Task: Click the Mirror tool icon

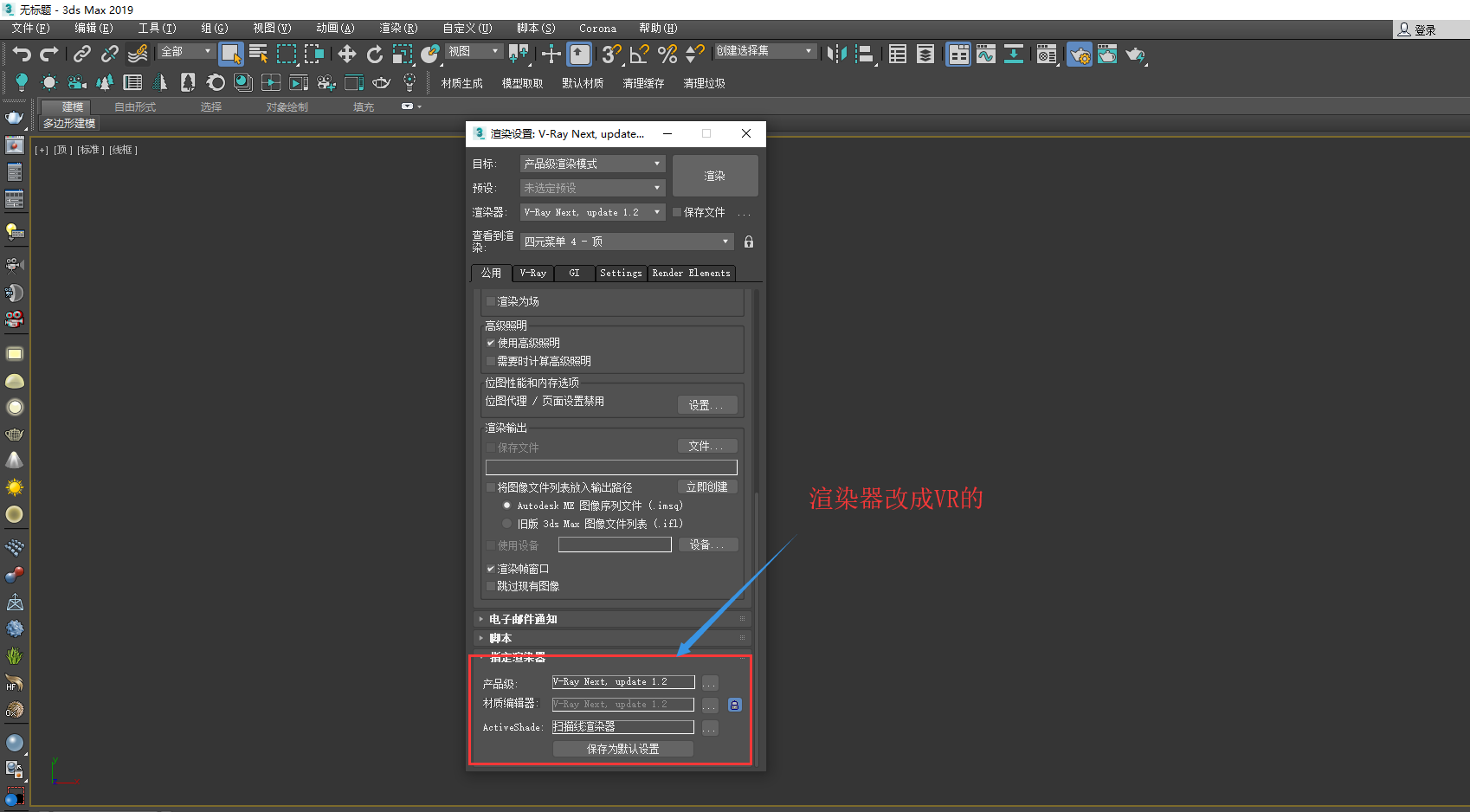Action: tap(835, 55)
